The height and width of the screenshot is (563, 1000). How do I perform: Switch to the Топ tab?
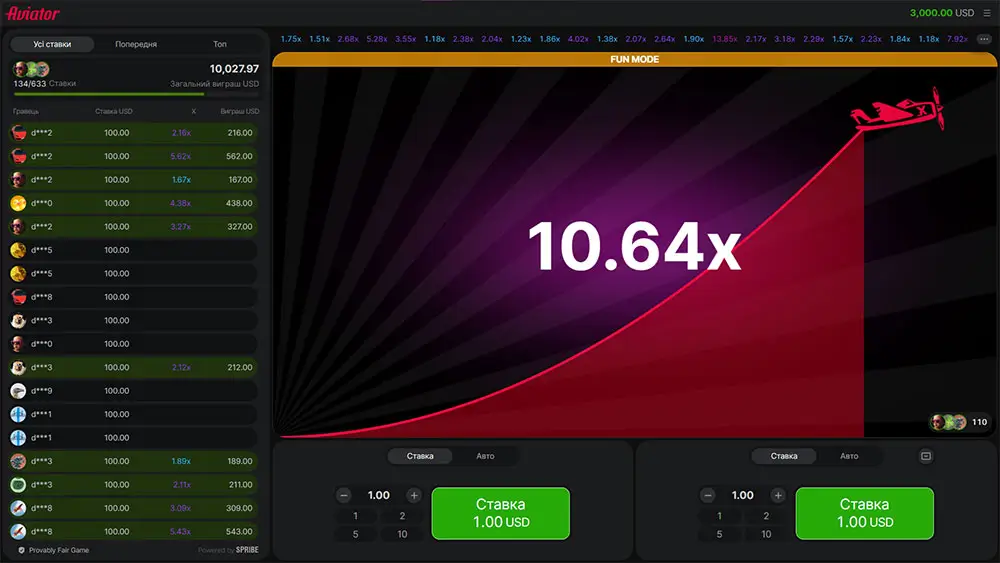tap(220, 44)
